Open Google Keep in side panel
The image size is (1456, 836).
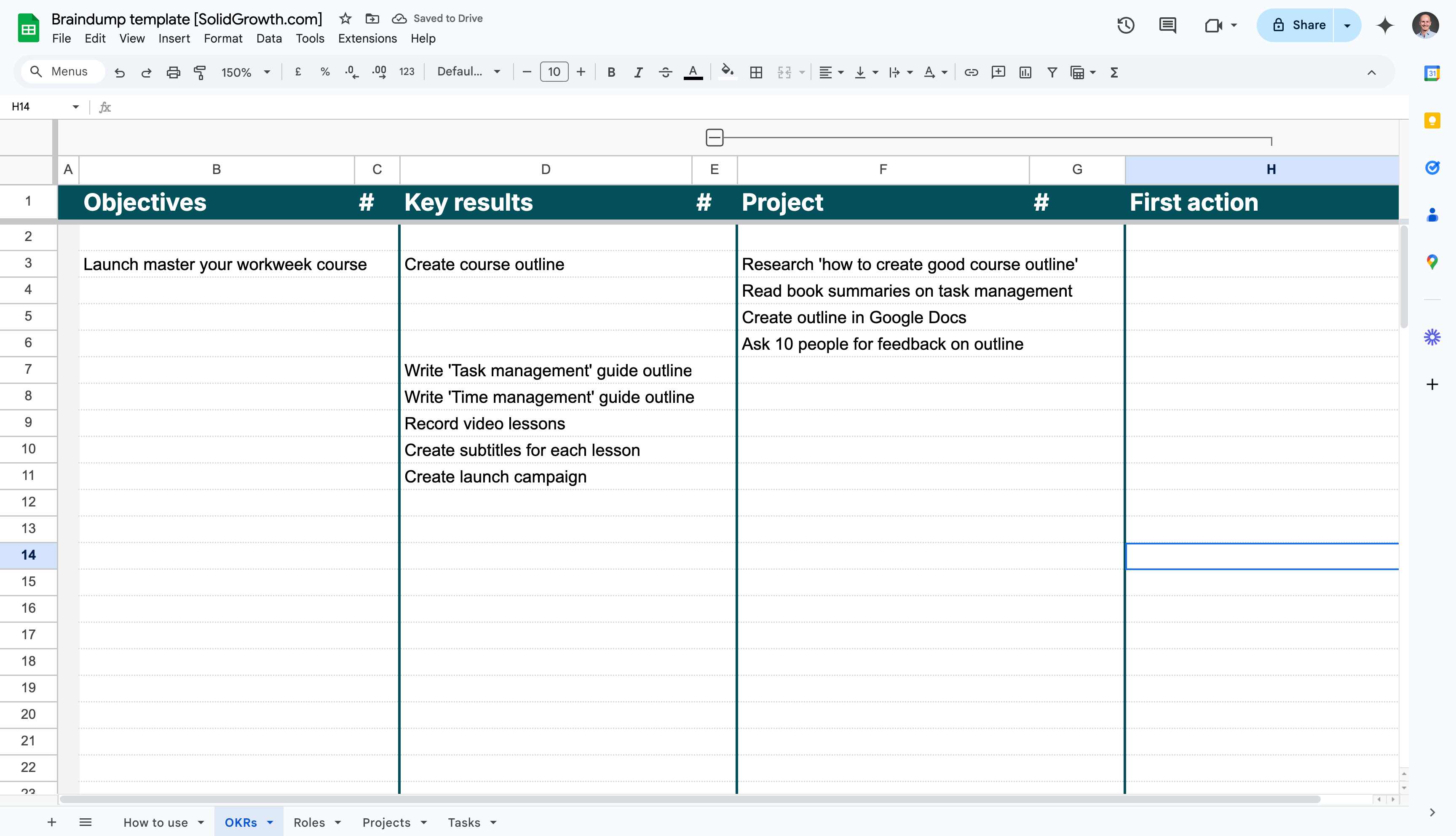coord(1432,121)
